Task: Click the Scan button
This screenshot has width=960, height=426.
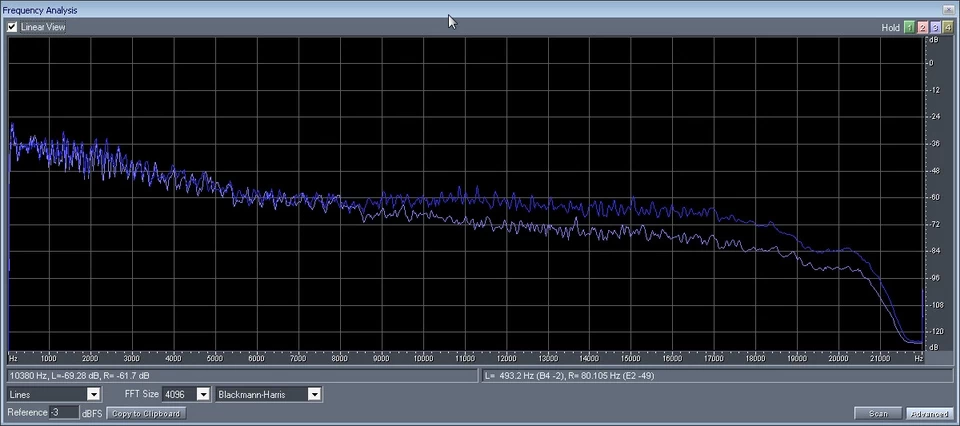Action: [x=878, y=414]
